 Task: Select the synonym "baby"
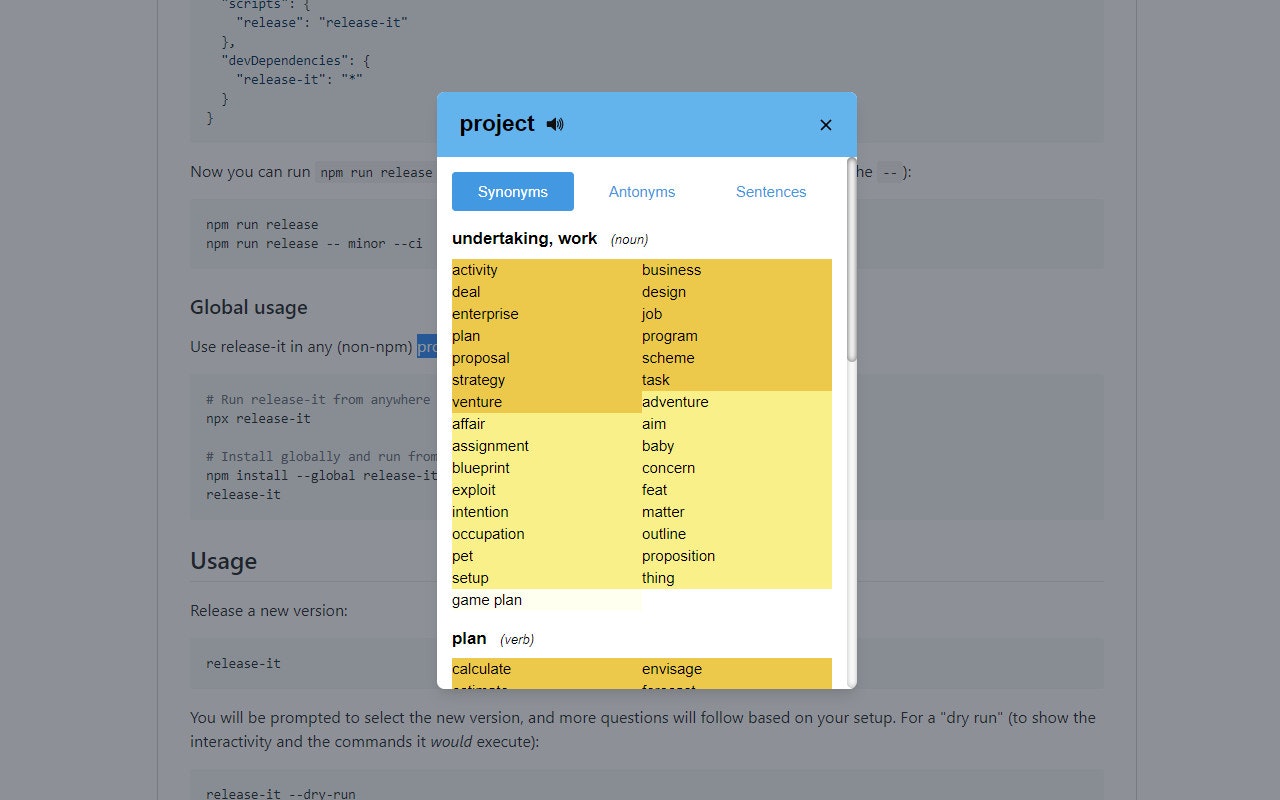pyautogui.click(x=658, y=446)
